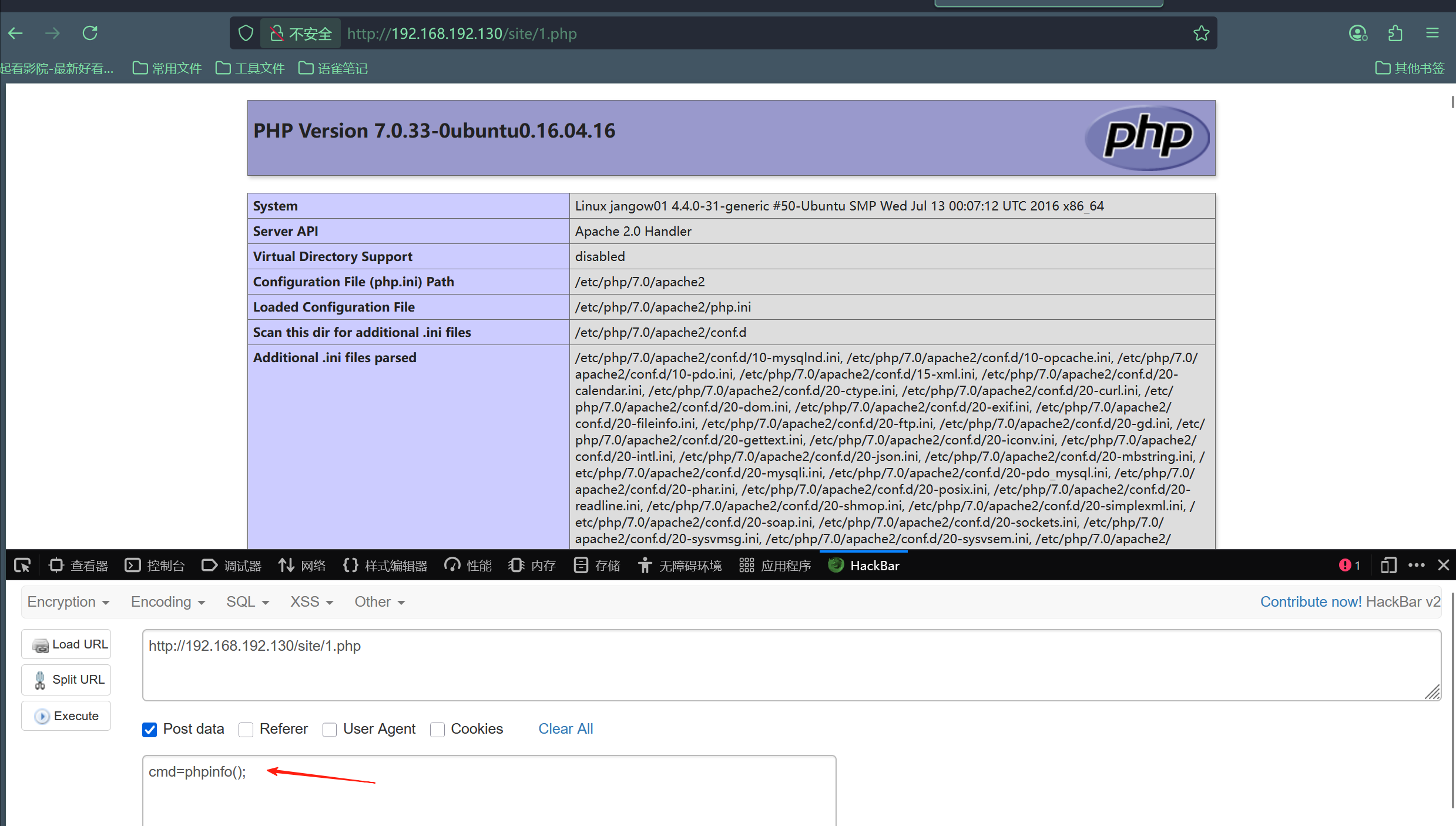Open the responsive design mode icon
Viewport: 1456px width, 826px height.
1388,566
